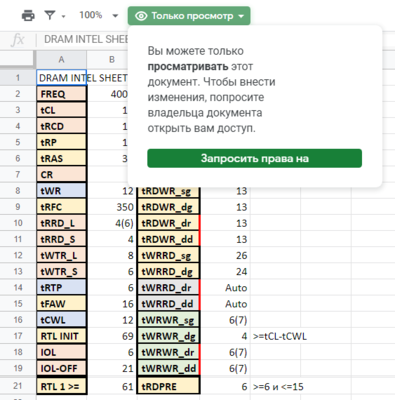Expand the Только просмотр dropdown arrow
Viewport: 395px width, 400px height.
coord(241,16)
